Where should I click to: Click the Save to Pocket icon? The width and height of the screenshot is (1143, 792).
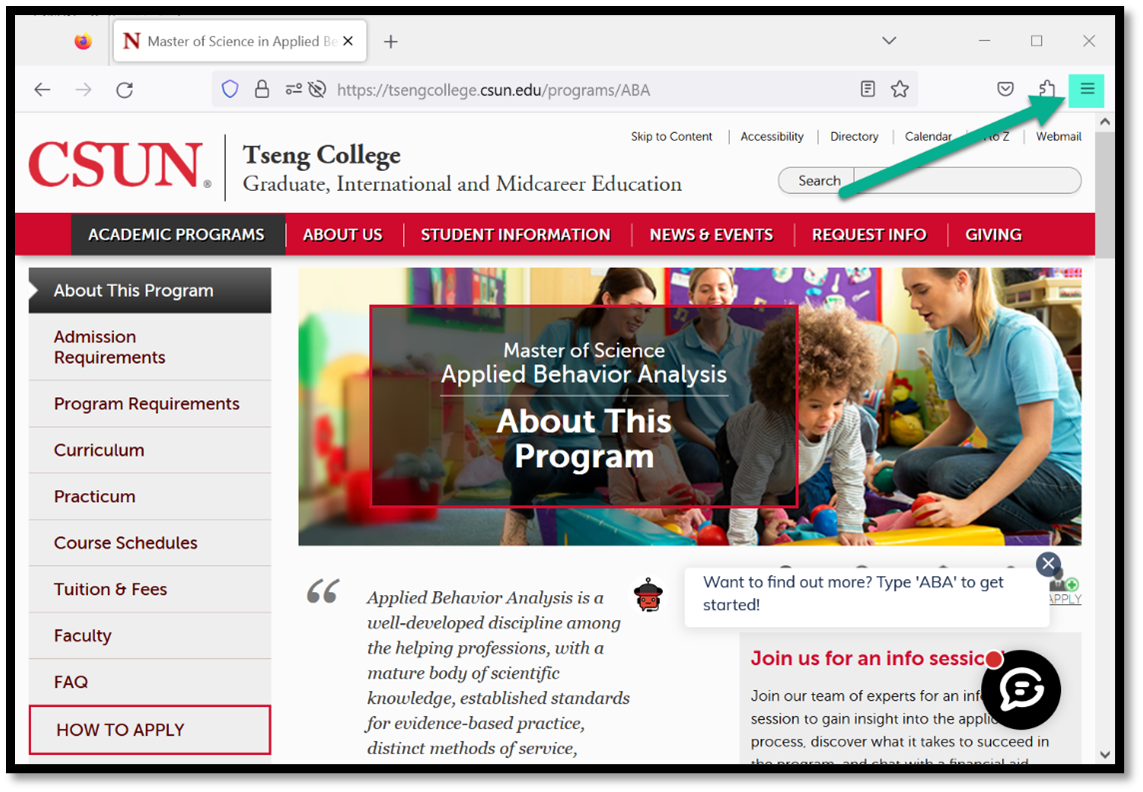pos(1005,90)
